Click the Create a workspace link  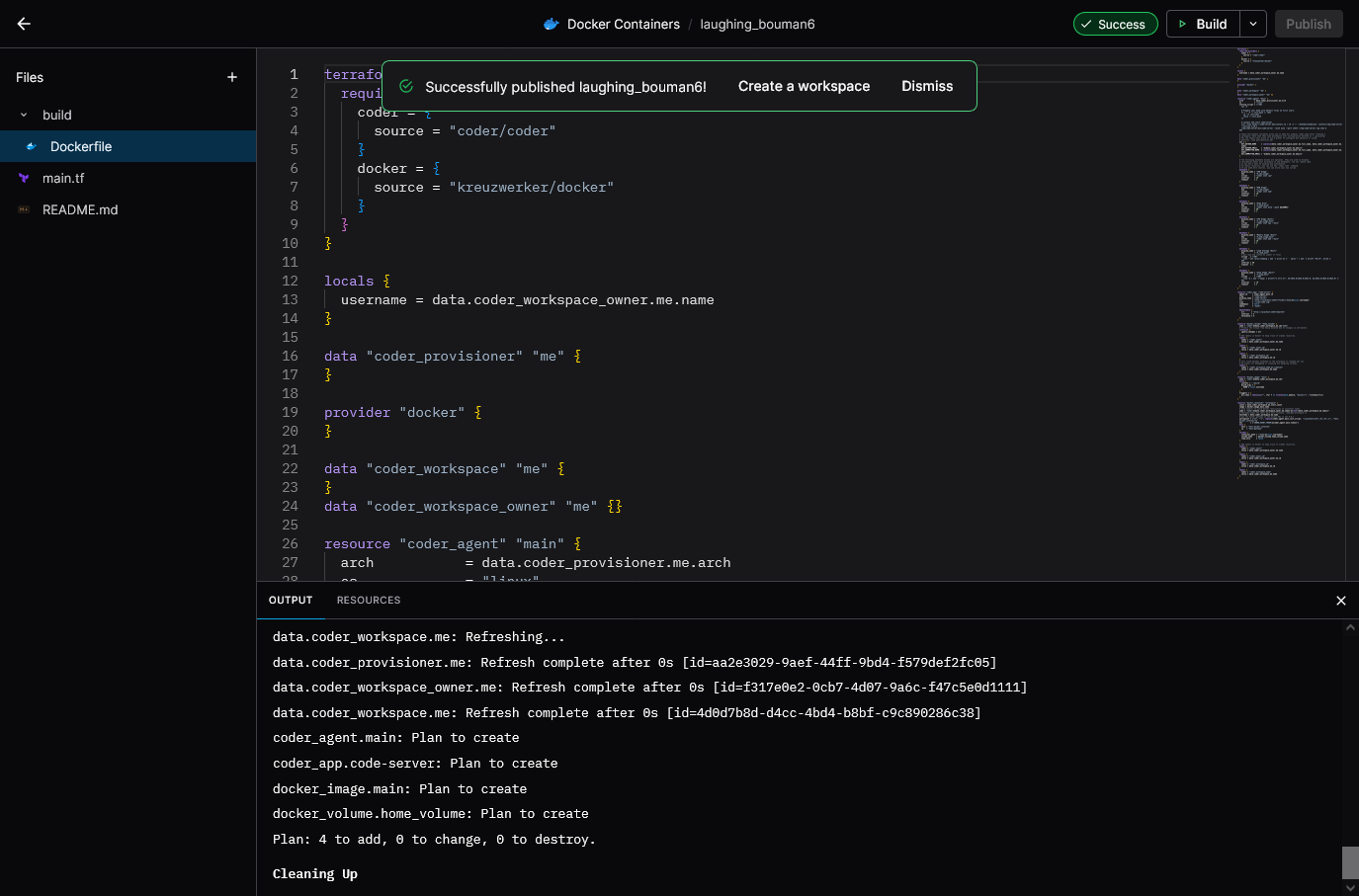[804, 86]
